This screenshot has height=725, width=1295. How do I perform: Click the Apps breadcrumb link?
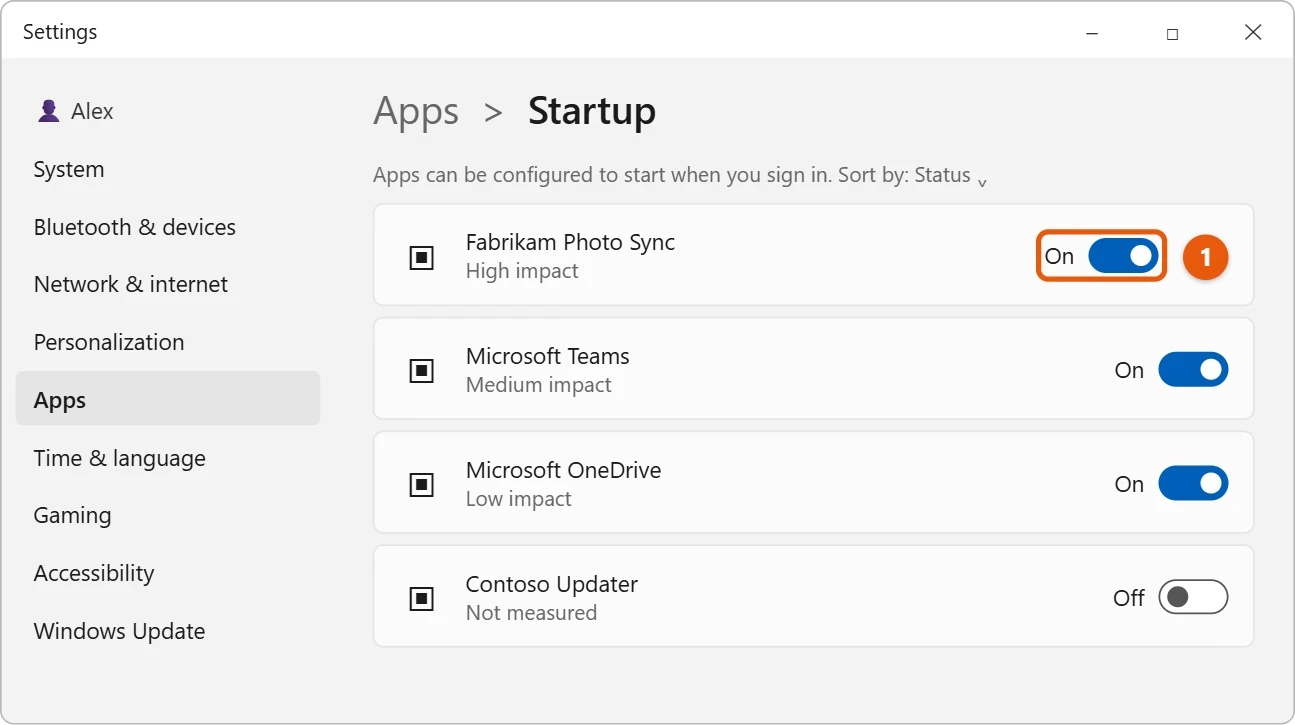[x=416, y=112]
